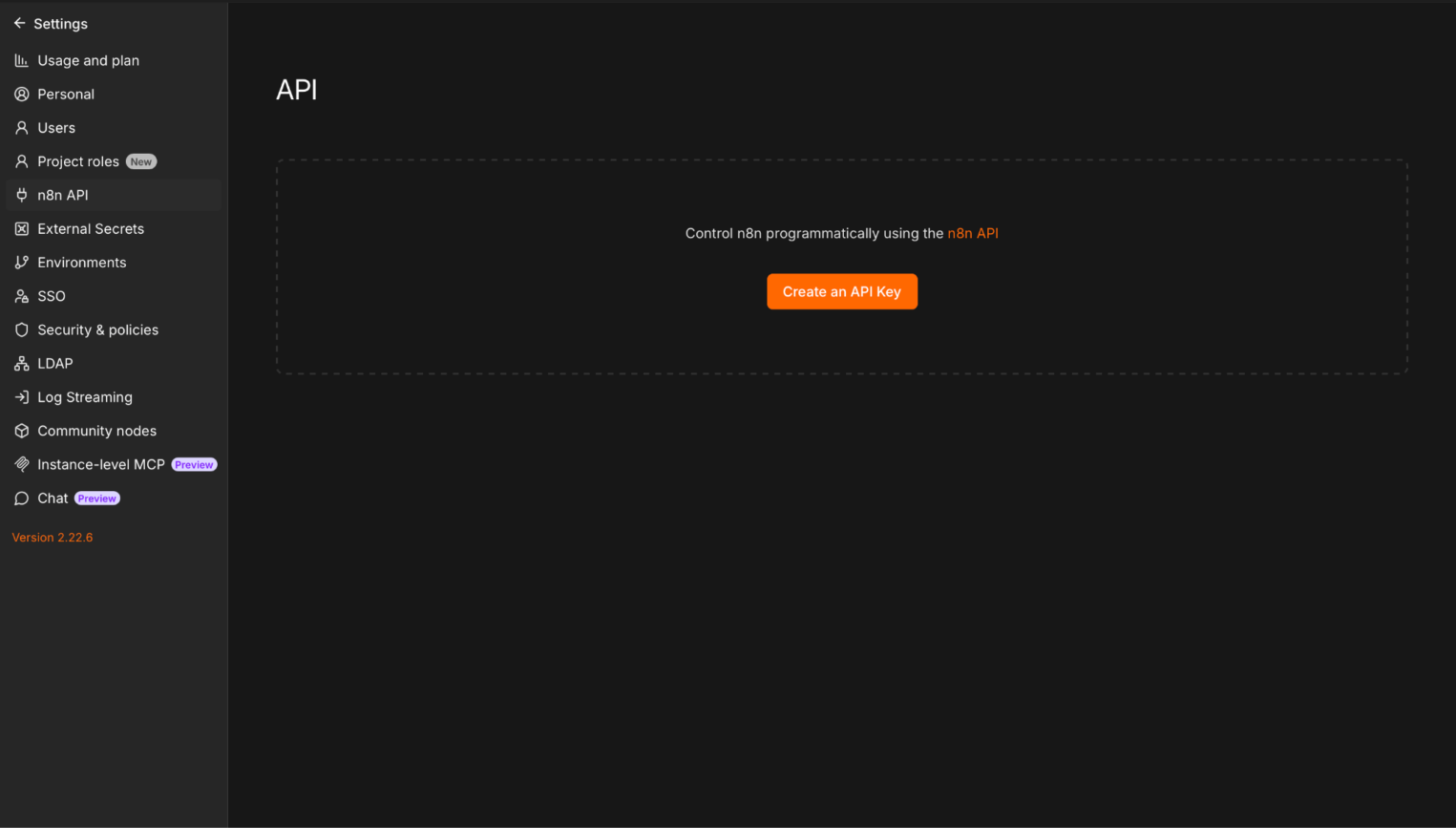Click the Users person icon
This screenshot has width=1456, height=828.
[21, 128]
